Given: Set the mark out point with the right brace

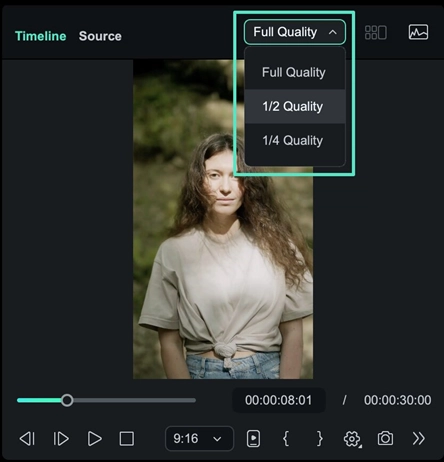Looking at the screenshot, I should pos(319,438).
